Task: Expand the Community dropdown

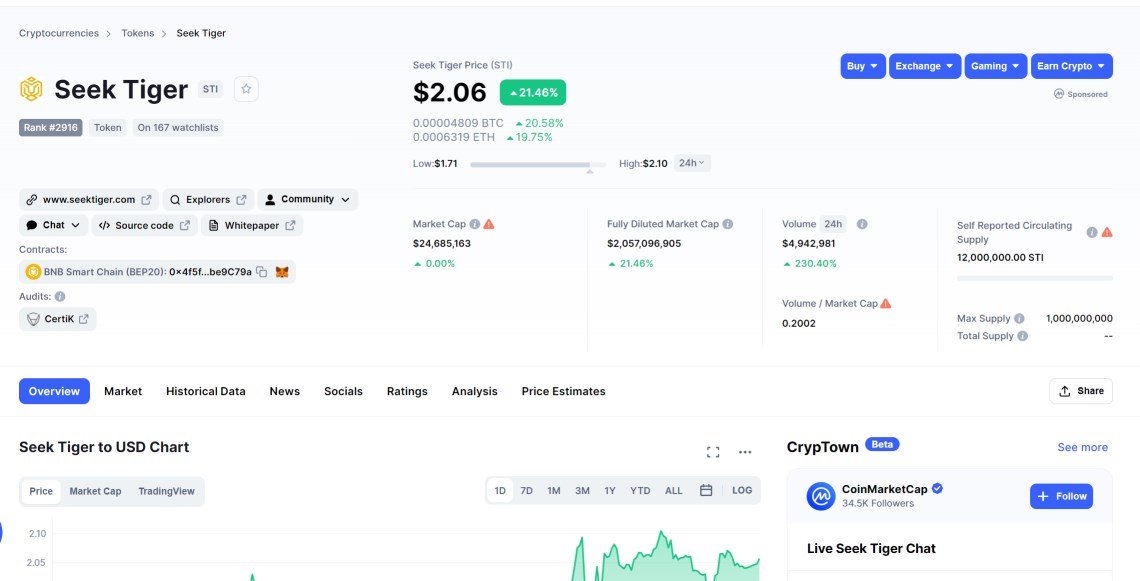Action: coord(308,199)
